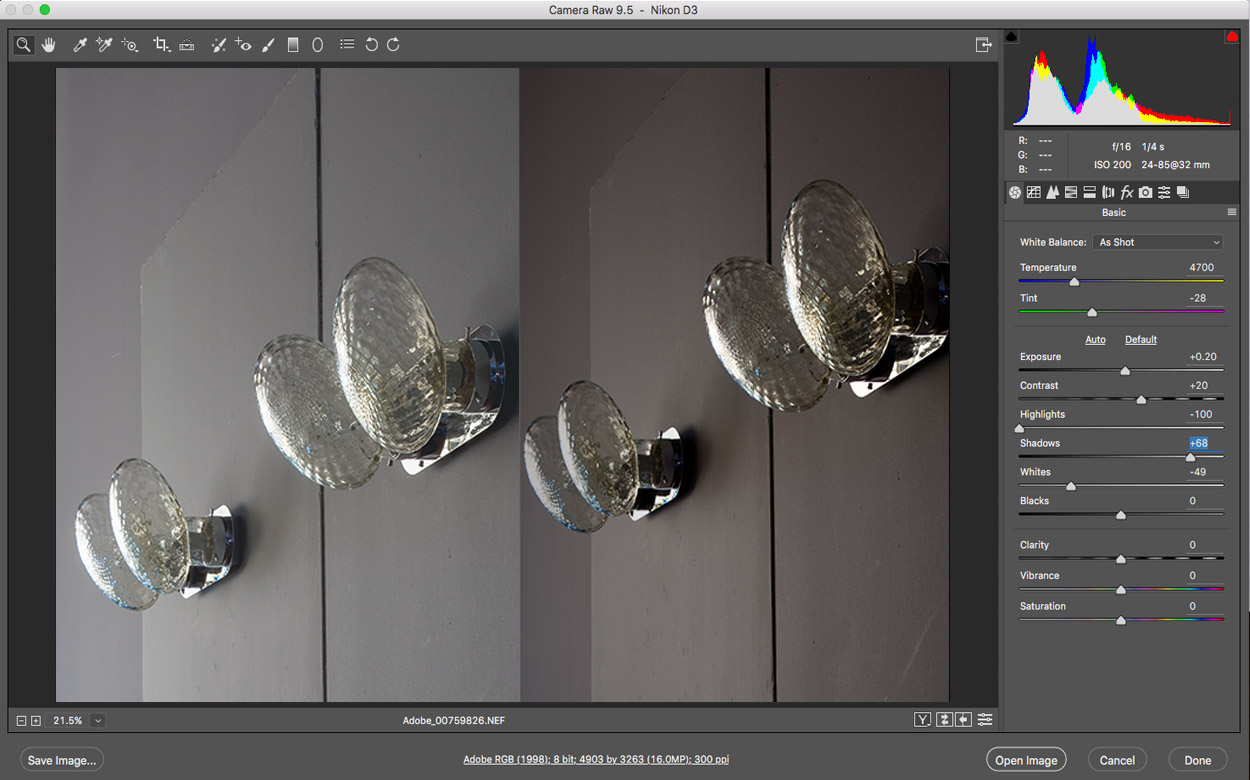Screen dimensions: 1250x780
Task: Open the Effects fx tab
Action: coord(1126,192)
